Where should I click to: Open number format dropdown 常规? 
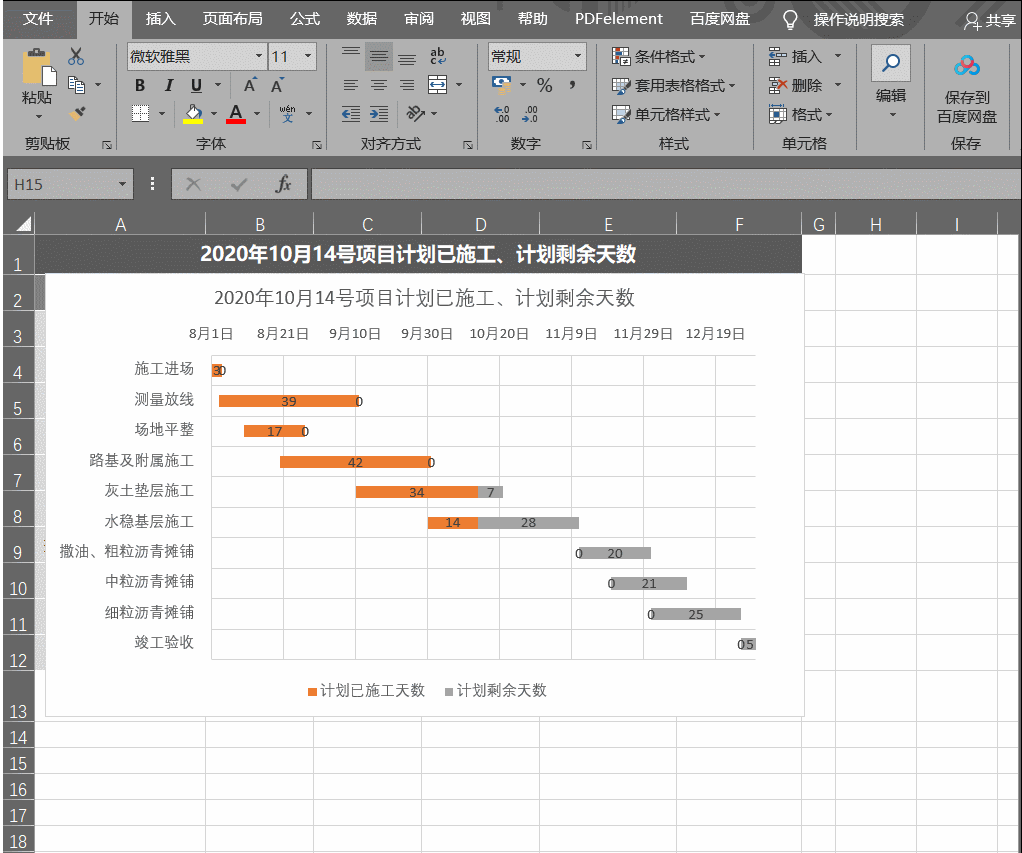tap(577, 56)
